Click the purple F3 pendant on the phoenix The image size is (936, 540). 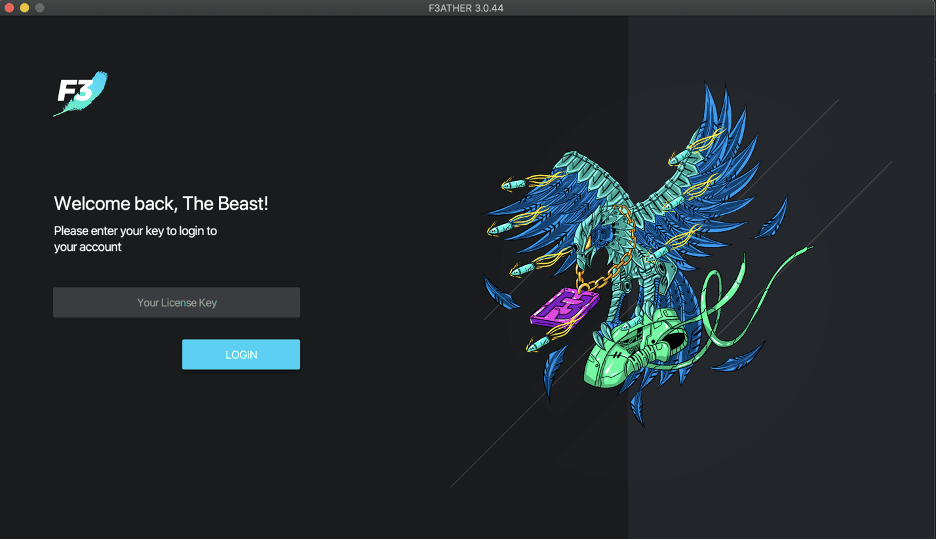564,307
